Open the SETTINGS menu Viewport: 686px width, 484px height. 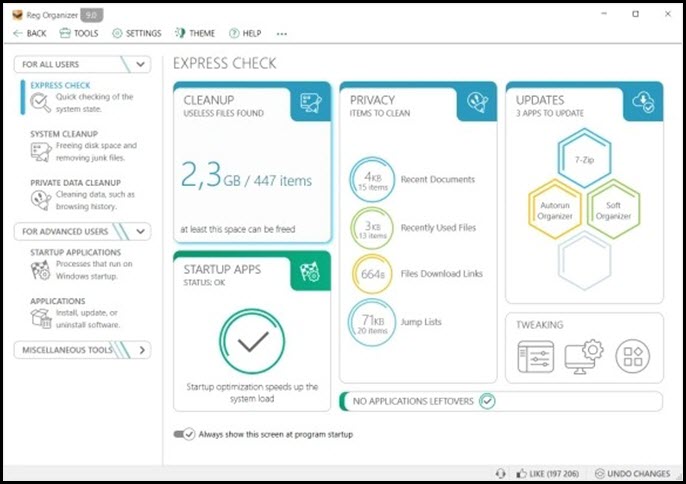[137, 33]
